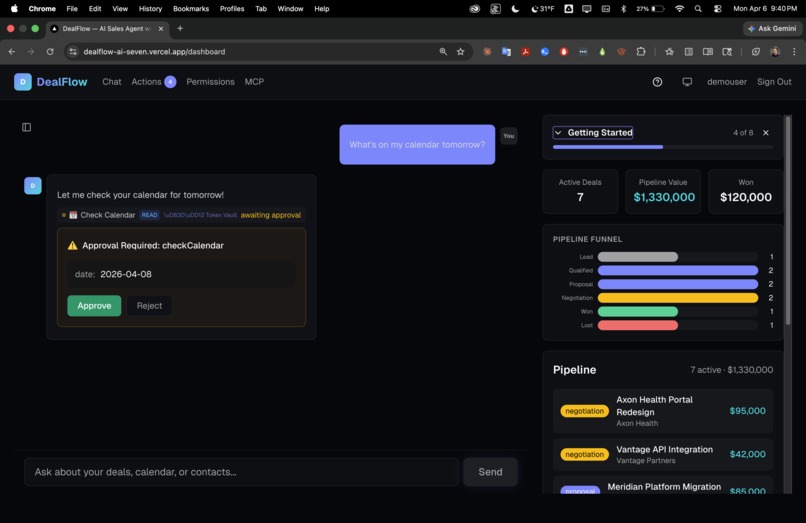
Task: Click the Active Deals 7 card
Action: pos(580,191)
